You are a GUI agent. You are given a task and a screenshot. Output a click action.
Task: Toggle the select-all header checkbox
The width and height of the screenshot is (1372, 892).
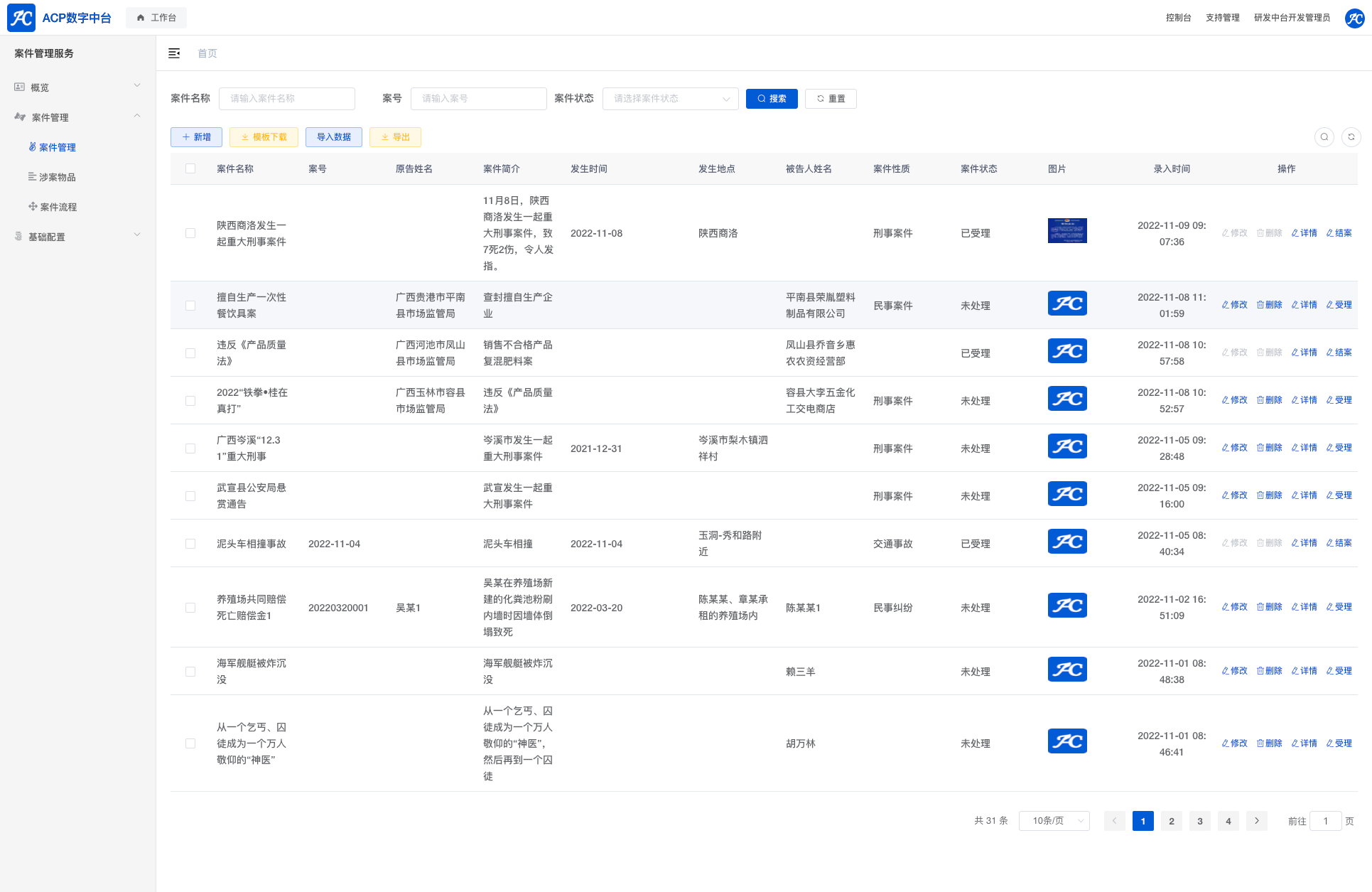[x=190, y=168]
